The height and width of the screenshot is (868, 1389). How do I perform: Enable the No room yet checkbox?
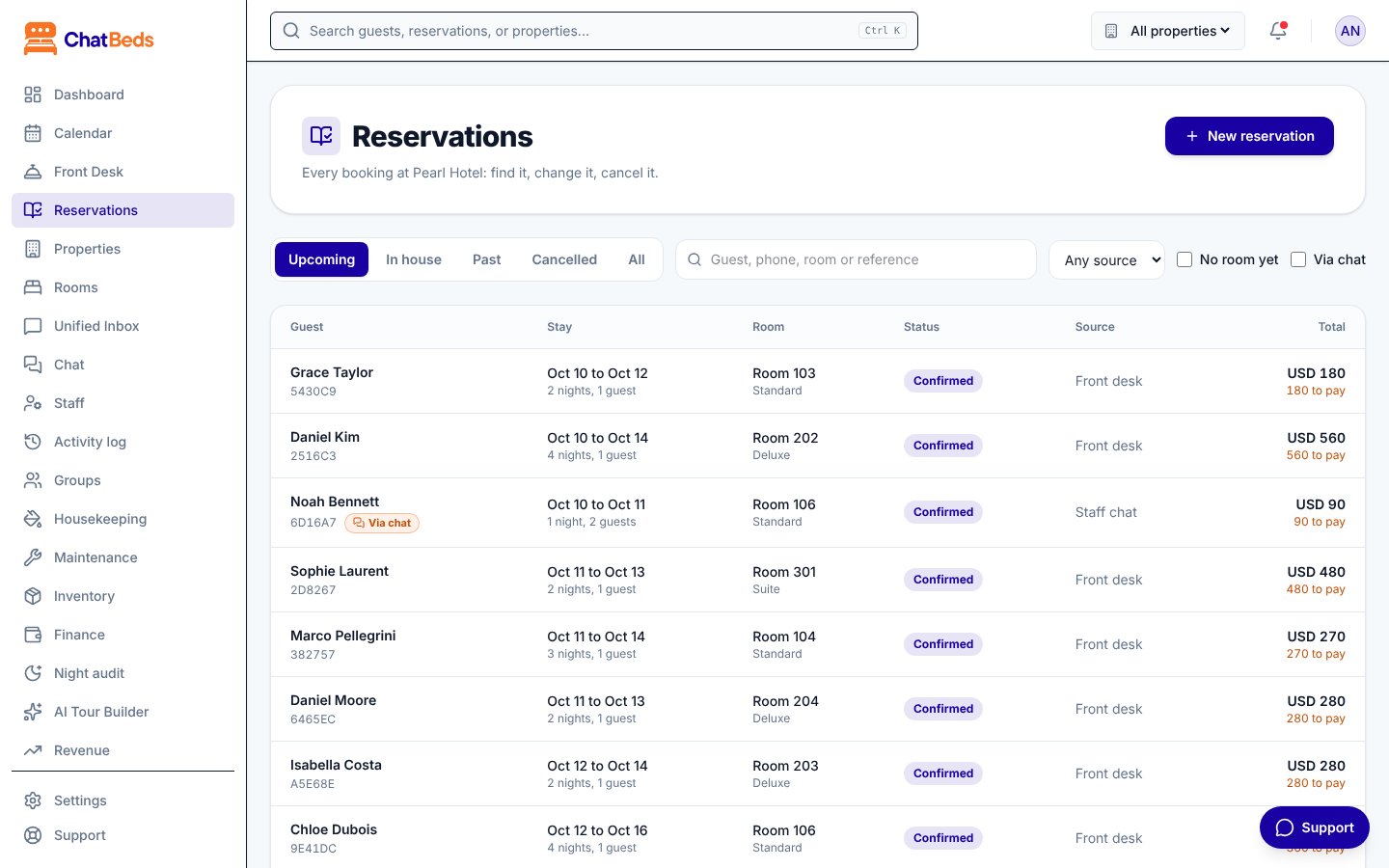pyautogui.click(x=1185, y=259)
